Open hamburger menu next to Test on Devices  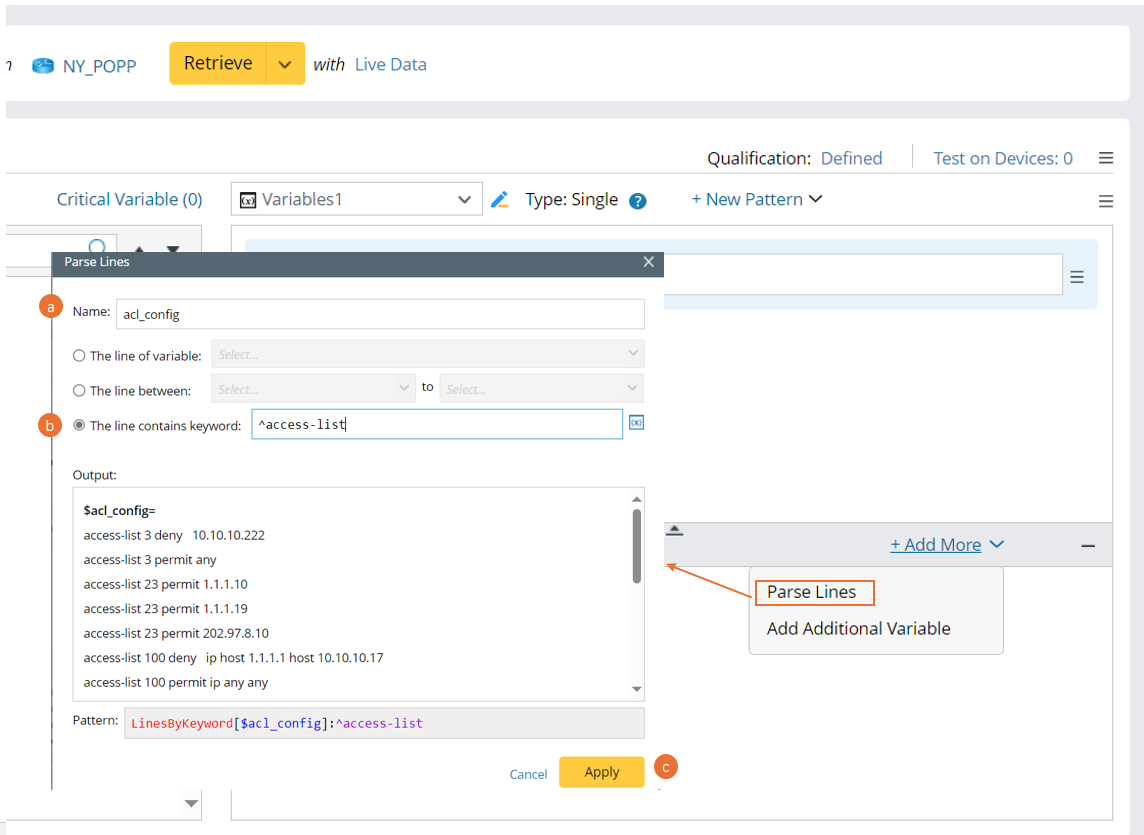(1106, 158)
